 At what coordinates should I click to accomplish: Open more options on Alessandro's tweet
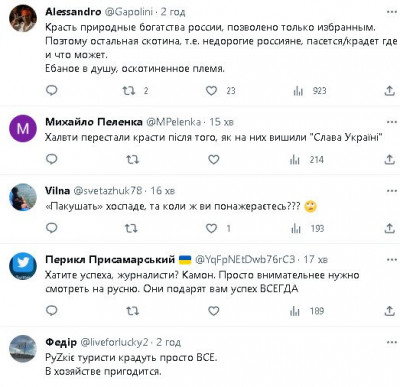392,12
